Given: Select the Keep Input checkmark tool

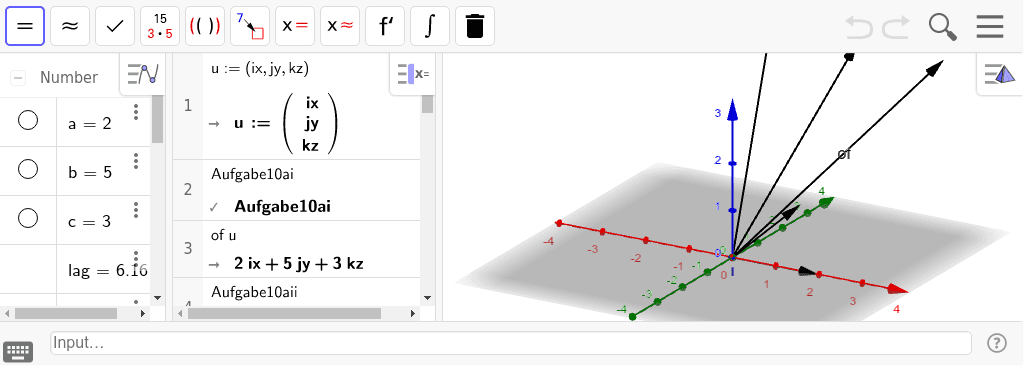Looking at the screenshot, I should tap(115, 26).
